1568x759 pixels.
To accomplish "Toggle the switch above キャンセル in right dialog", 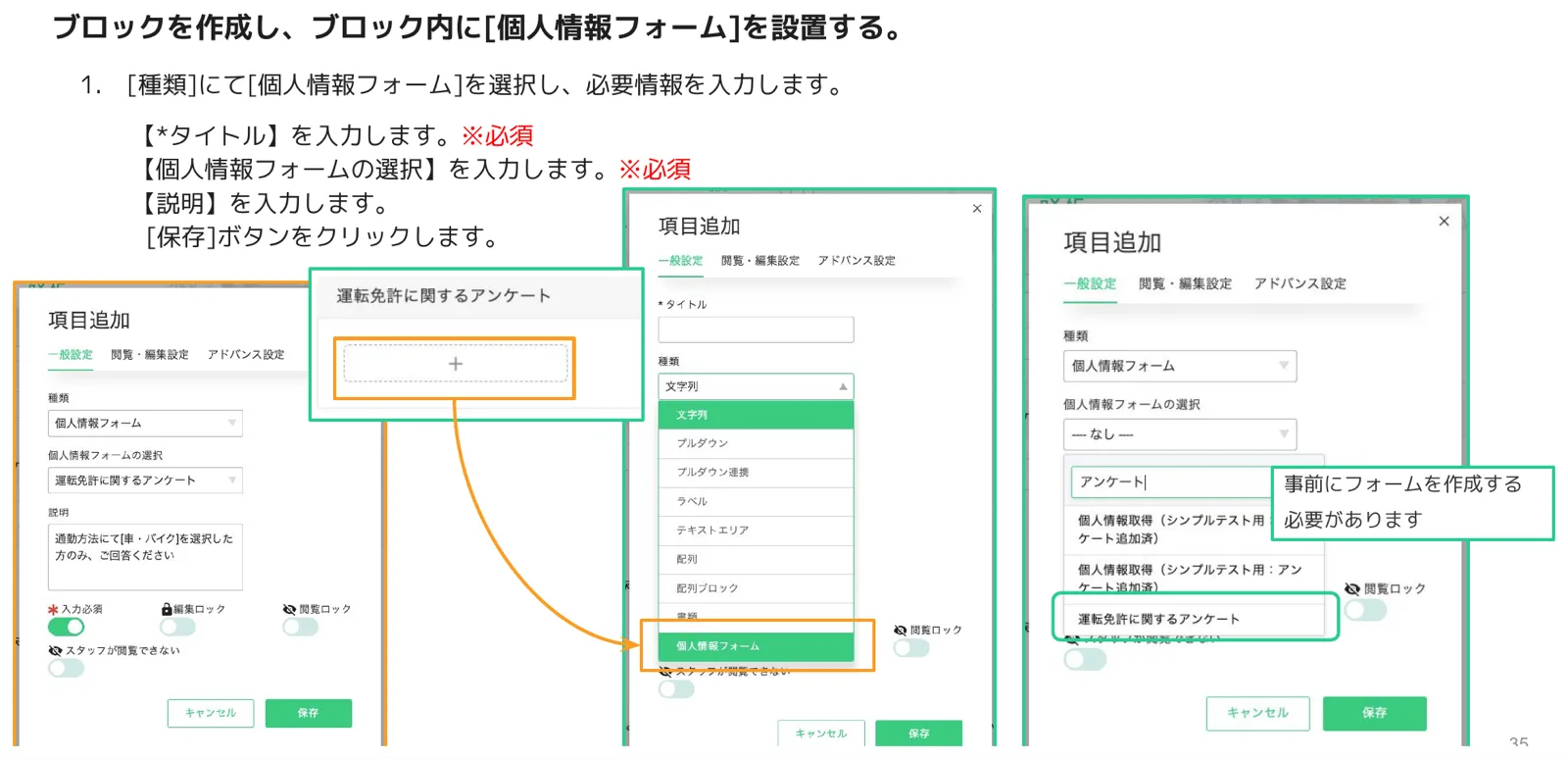I will (x=1085, y=659).
